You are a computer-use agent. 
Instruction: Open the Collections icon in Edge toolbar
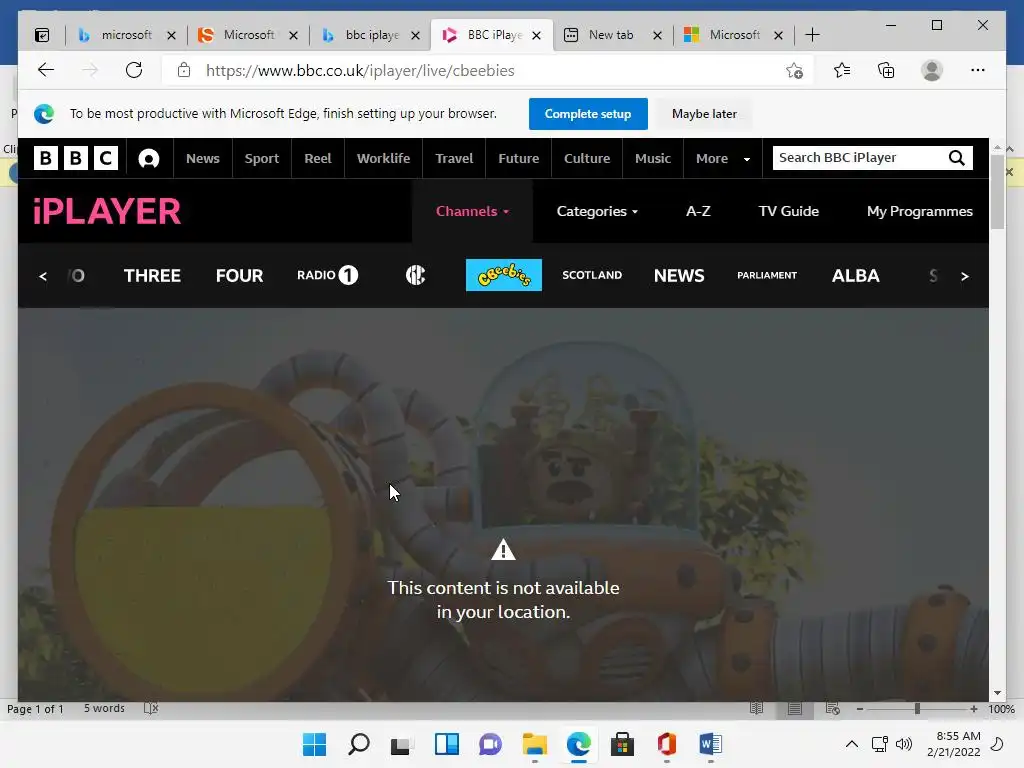pos(886,70)
